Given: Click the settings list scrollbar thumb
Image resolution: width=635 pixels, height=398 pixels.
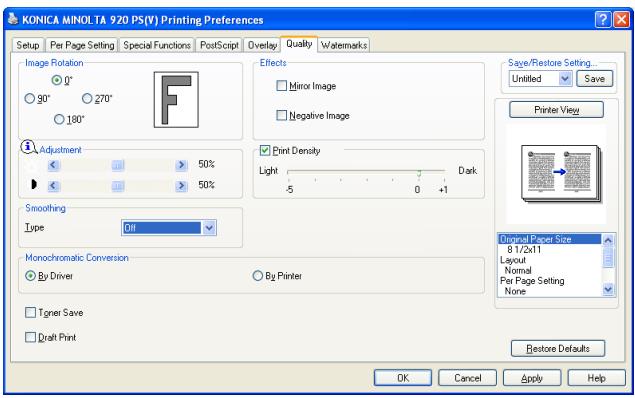Looking at the screenshot, I should pyautogui.click(x=608, y=257).
